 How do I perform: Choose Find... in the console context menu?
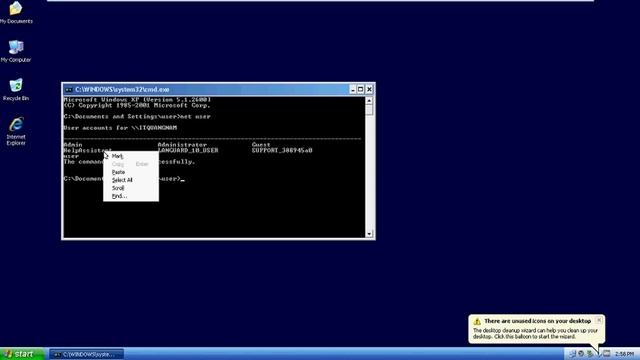[x=131, y=196]
